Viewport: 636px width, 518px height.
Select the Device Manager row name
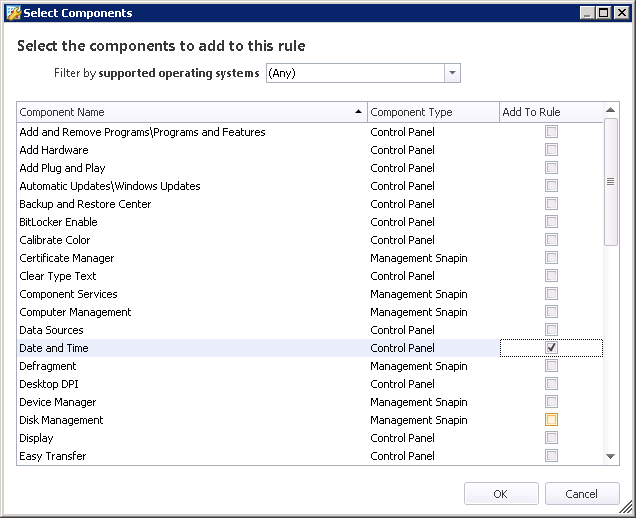click(58, 402)
